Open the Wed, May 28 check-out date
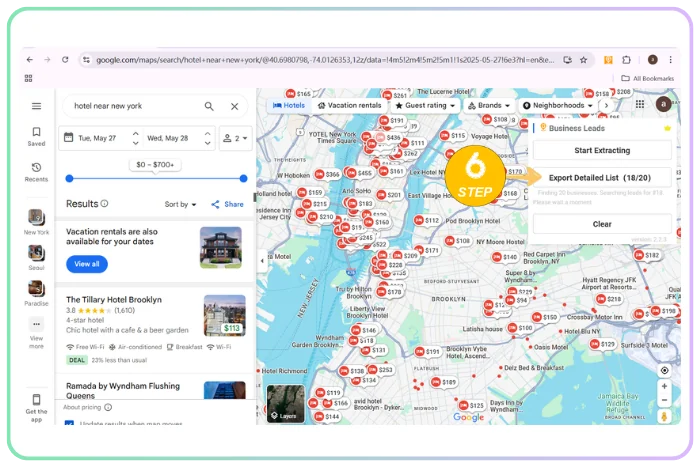The height and width of the screenshot is (471, 700). pos(168,138)
